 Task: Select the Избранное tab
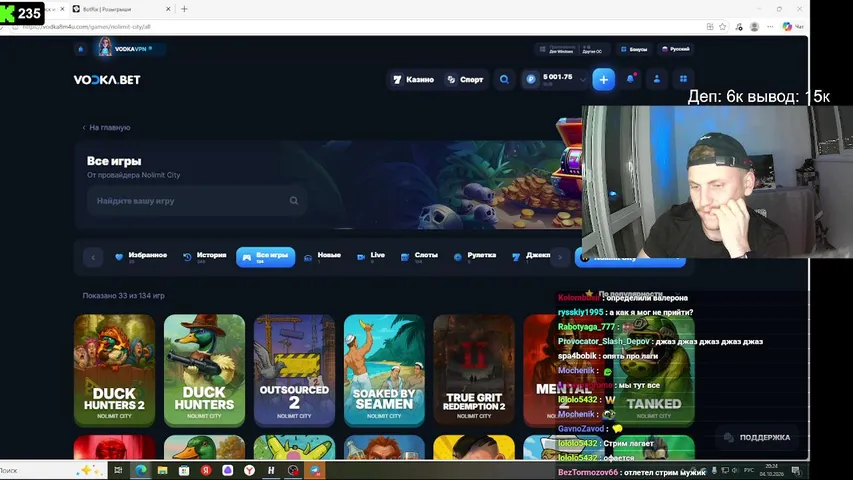click(x=141, y=257)
